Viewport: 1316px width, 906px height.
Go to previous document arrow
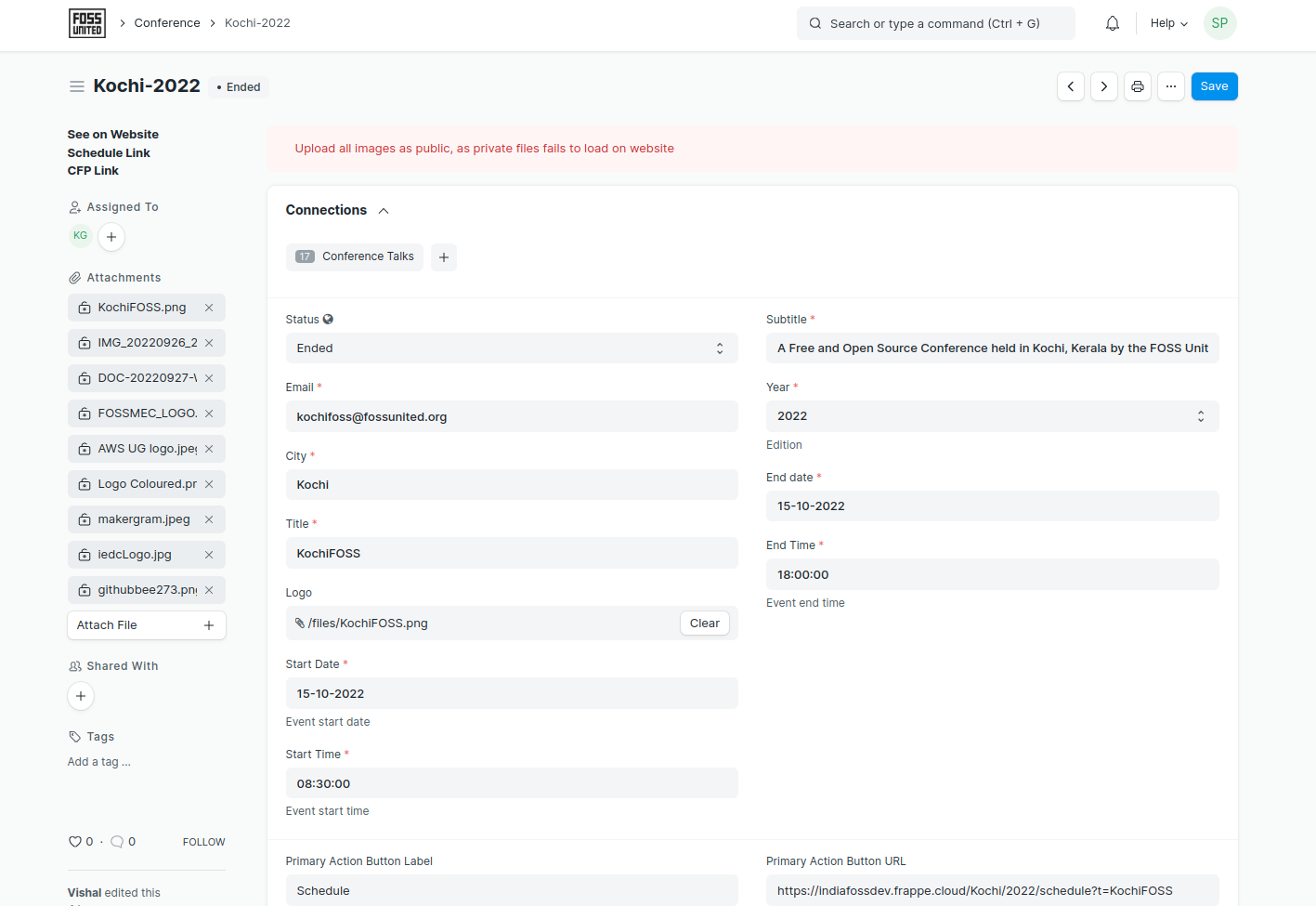pos(1071,86)
